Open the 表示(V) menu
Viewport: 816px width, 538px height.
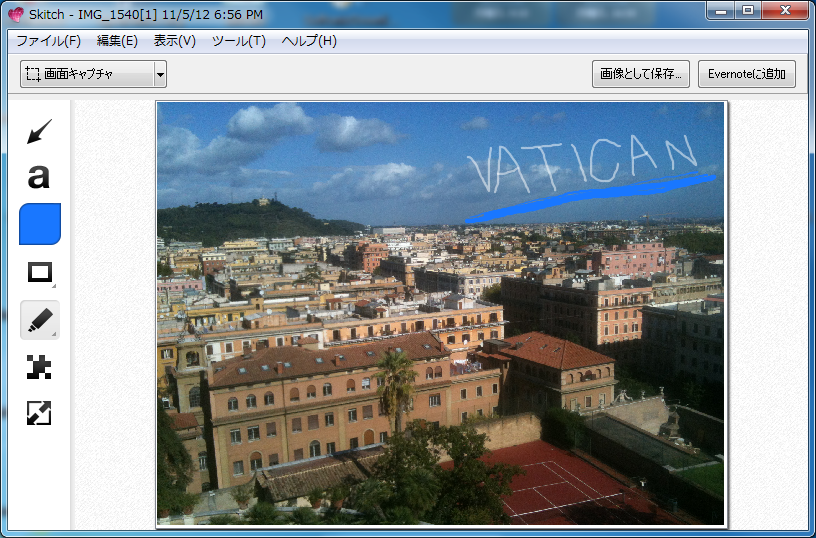coord(174,41)
